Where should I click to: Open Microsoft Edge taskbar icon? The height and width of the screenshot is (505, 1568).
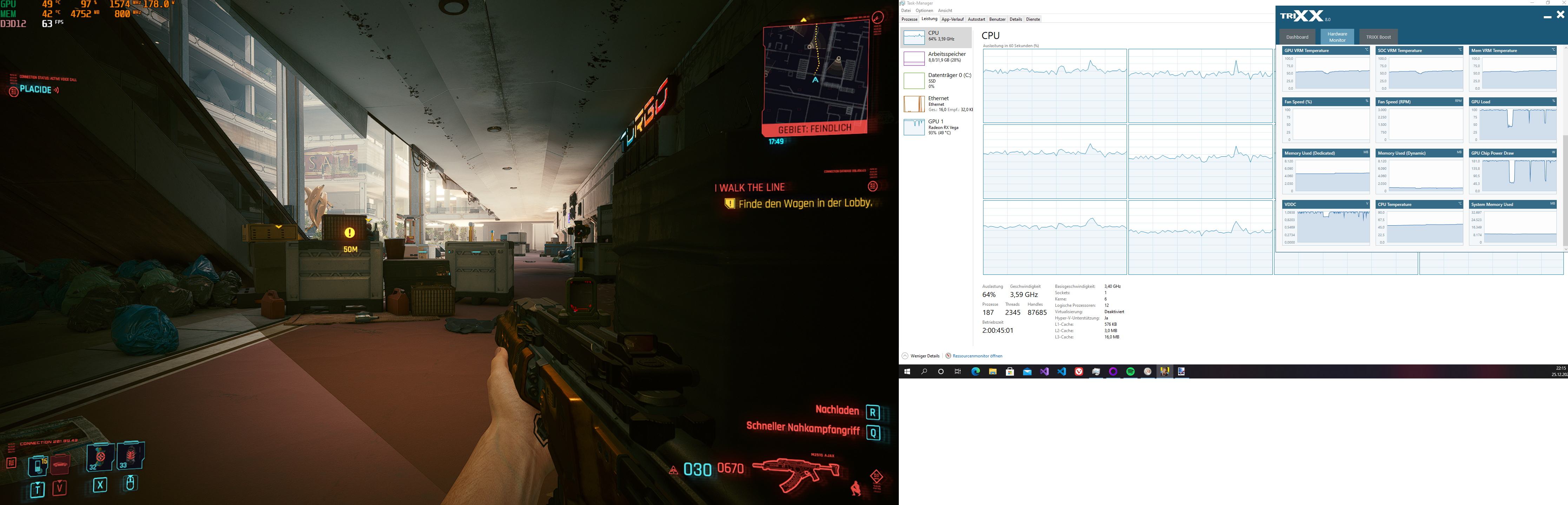975,371
